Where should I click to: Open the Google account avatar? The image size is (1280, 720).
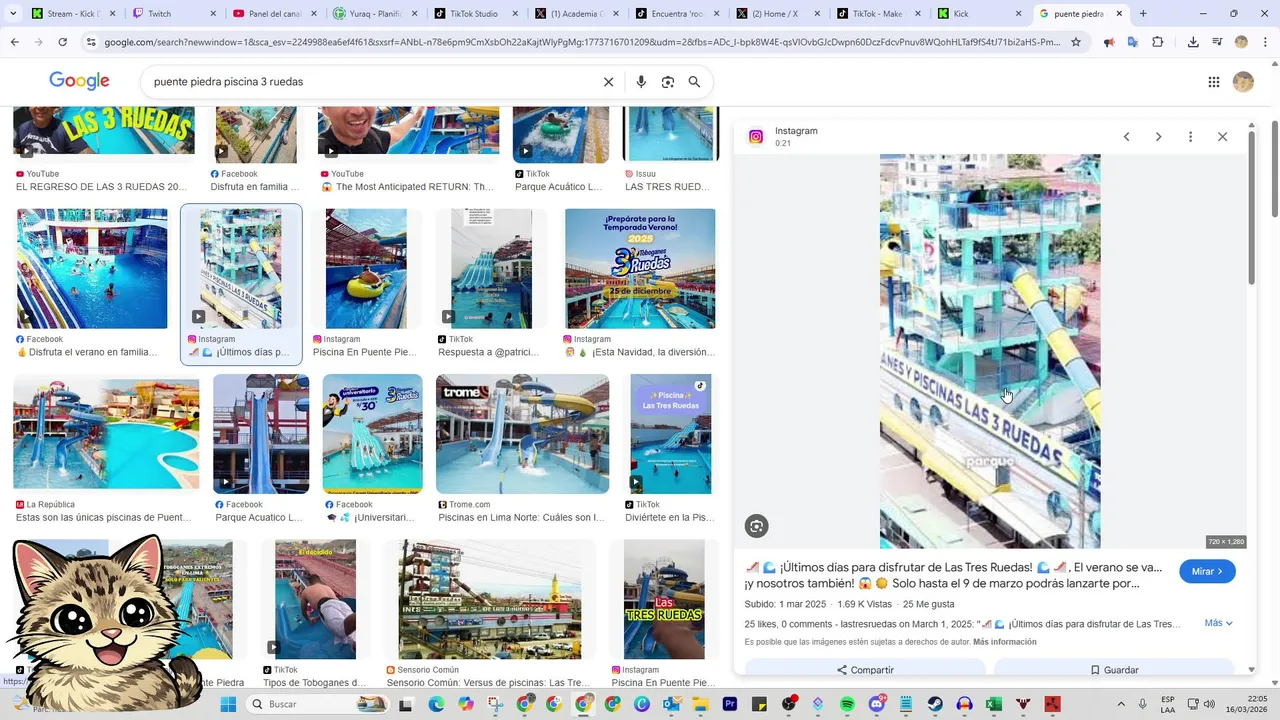[1243, 82]
